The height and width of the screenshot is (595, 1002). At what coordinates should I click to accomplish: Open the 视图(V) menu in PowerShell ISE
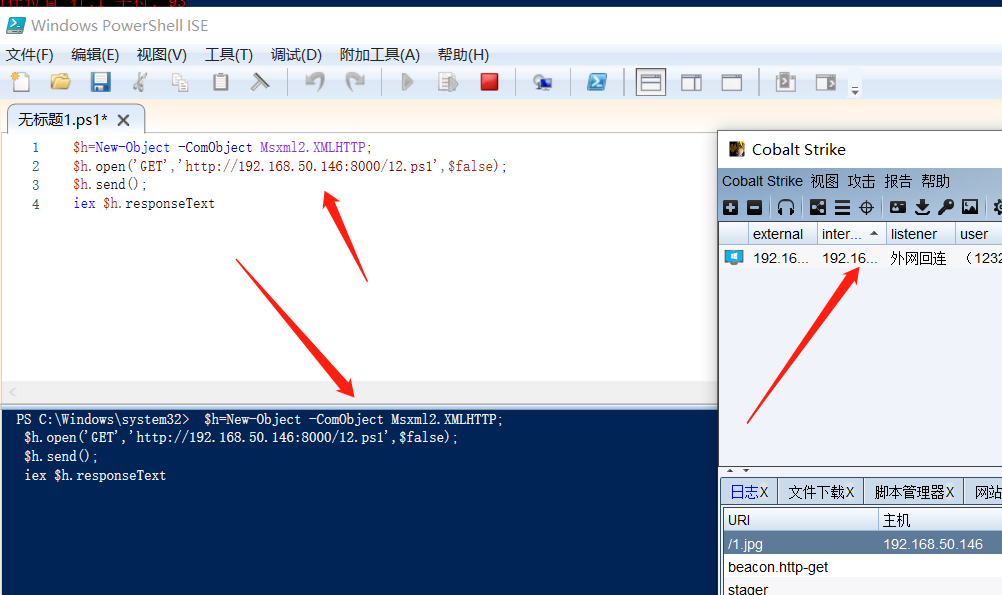coord(161,55)
